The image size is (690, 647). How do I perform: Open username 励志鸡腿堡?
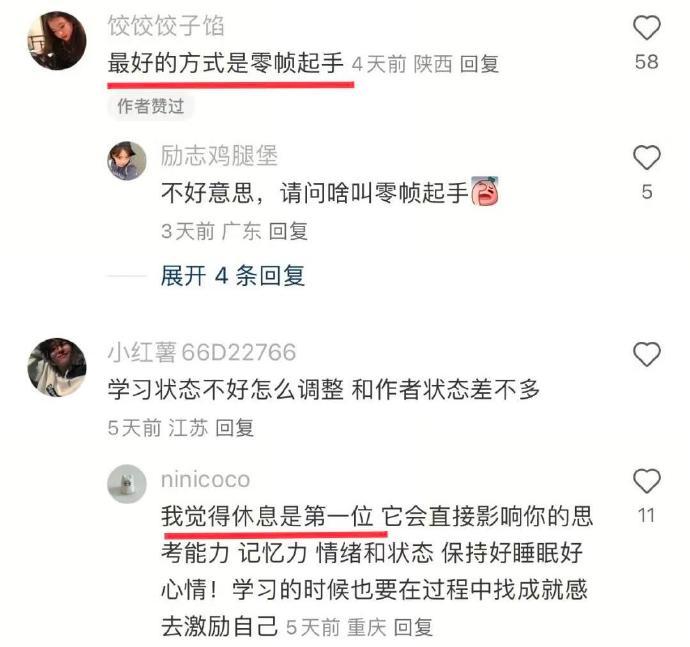[x=219, y=156]
